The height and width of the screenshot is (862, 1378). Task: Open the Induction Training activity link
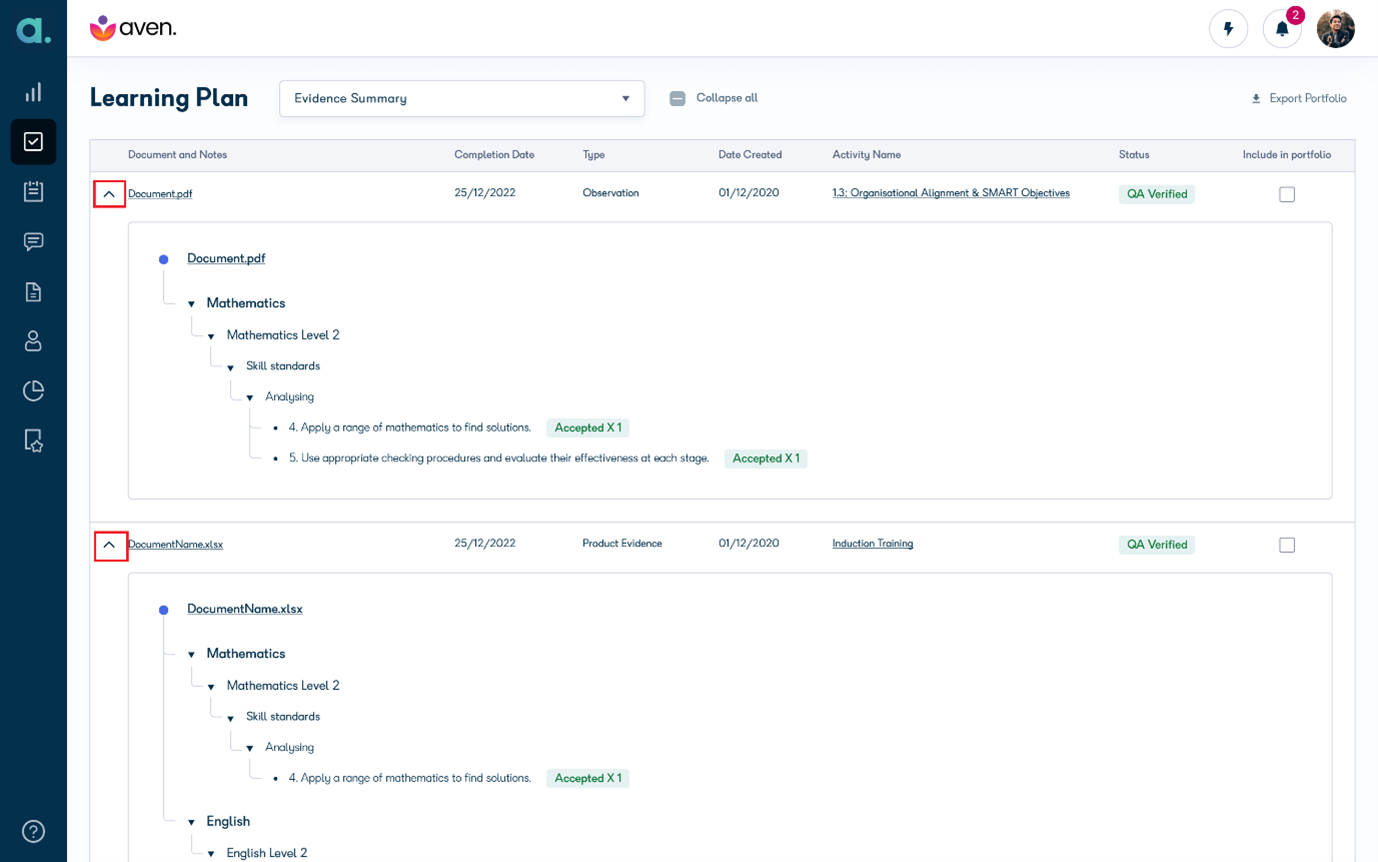click(x=873, y=543)
